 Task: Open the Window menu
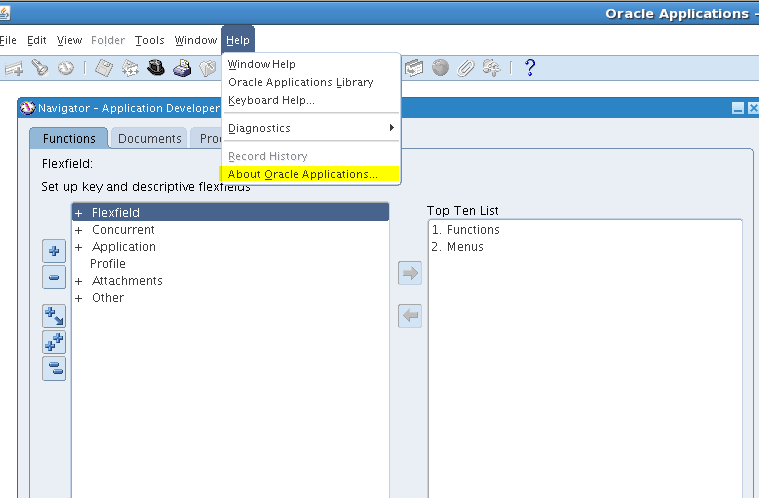[x=196, y=40]
